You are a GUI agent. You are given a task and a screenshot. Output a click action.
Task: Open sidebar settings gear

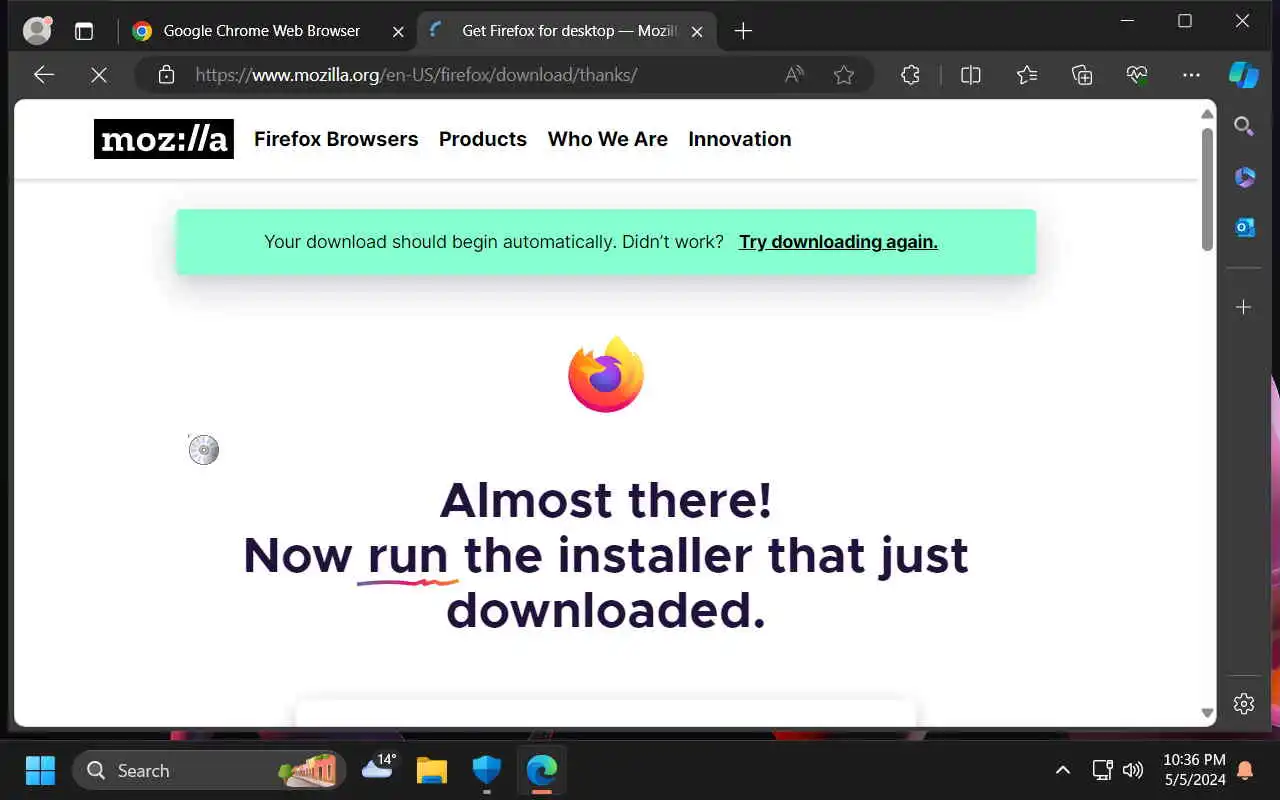click(x=1244, y=704)
